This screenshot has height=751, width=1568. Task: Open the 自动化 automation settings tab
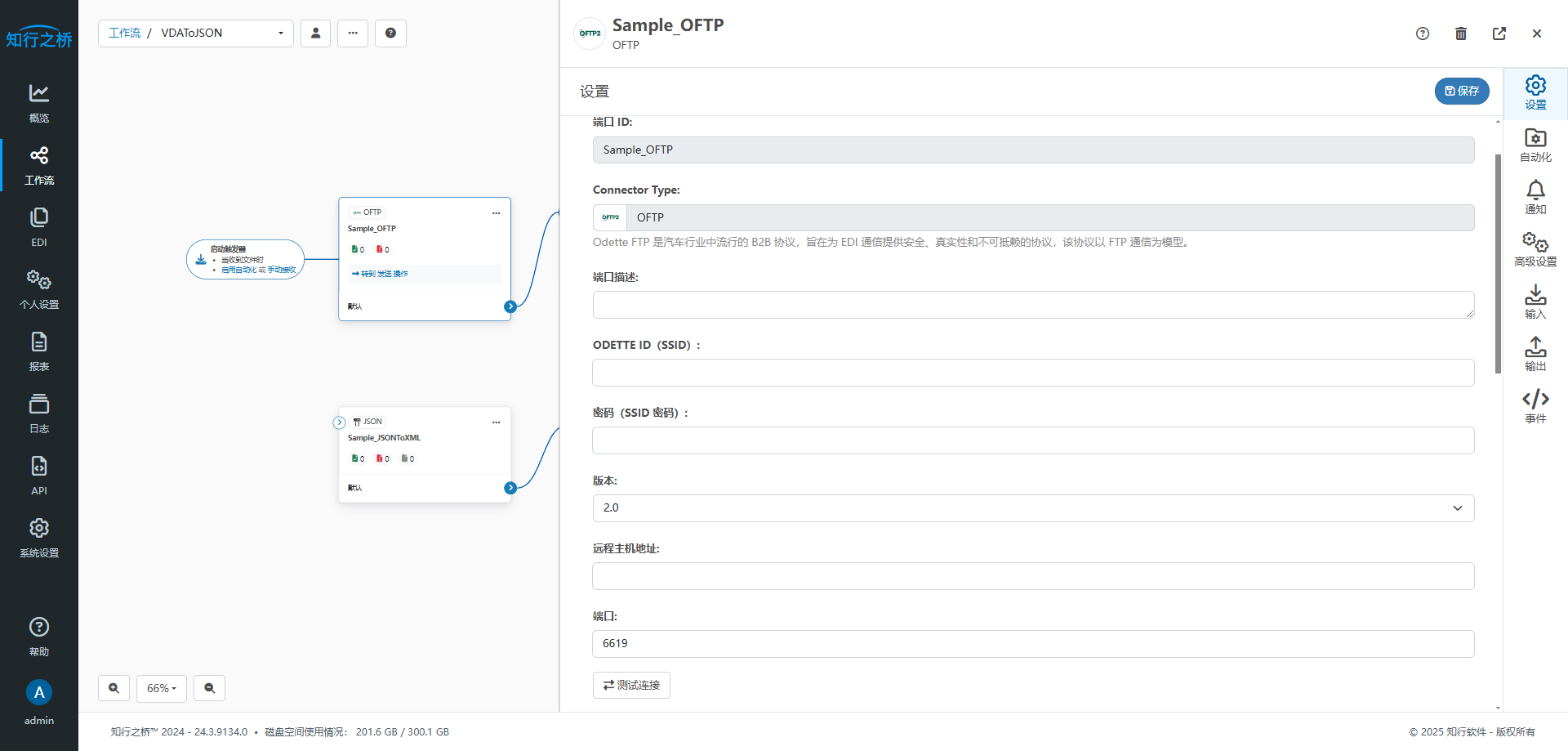tap(1535, 145)
